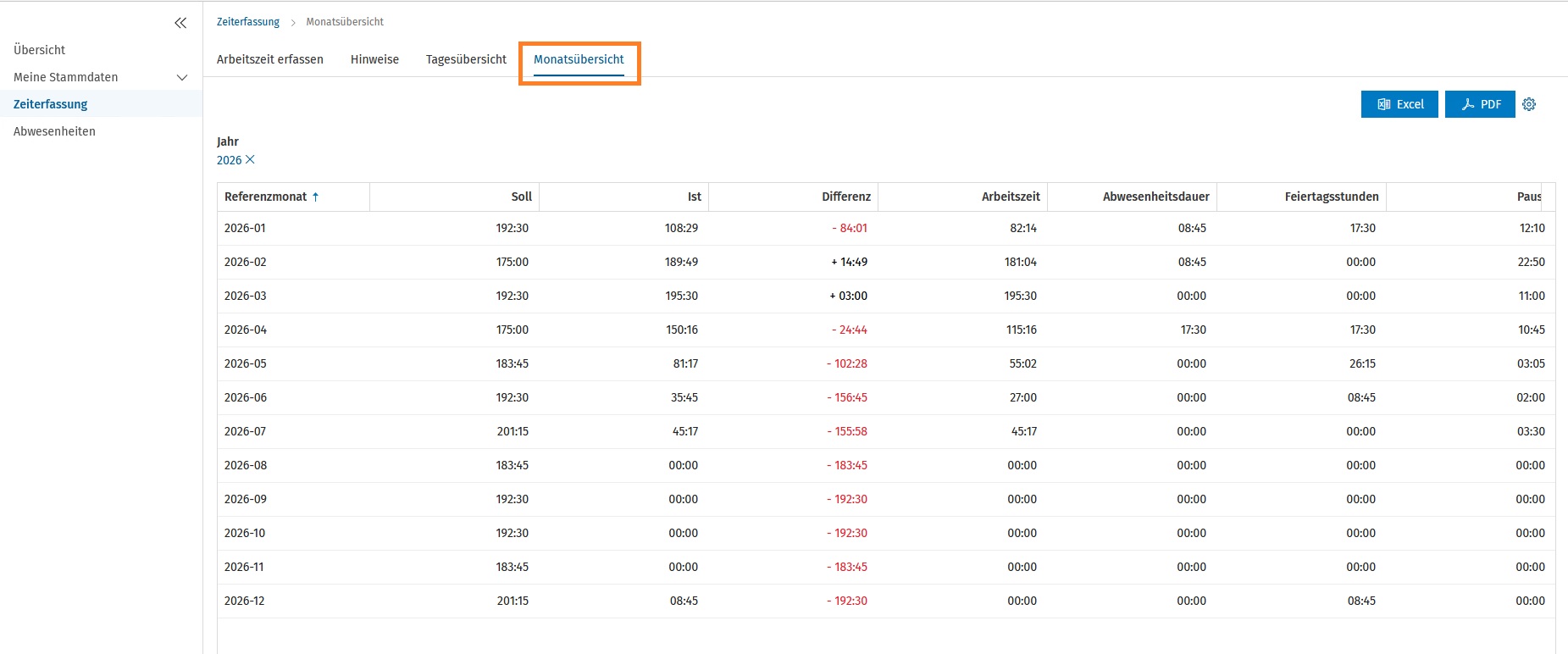This screenshot has height=654, width=1568.
Task: Select row 2026-04
Action: (886, 330)
